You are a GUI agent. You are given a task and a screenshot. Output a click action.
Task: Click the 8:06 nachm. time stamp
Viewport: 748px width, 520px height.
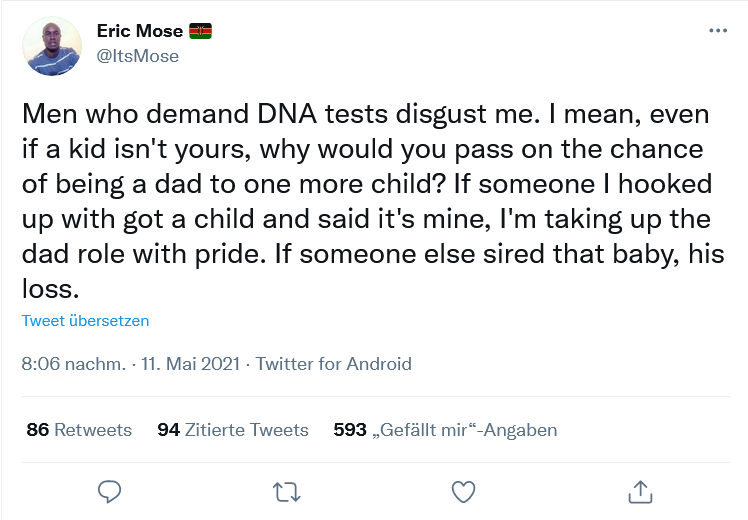click(x=74, y=364)
